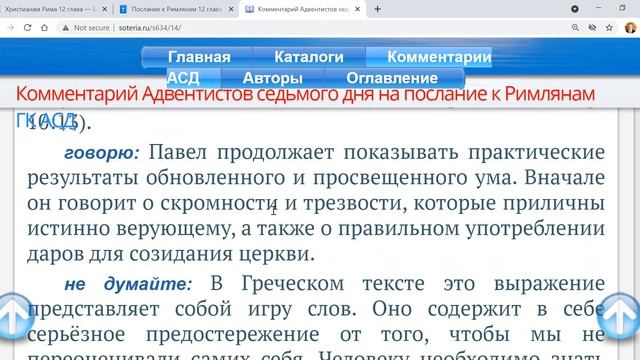Select the Комментарий Адвентистов tab
Image resolution: width=640 pixels, height=360 pixels.
[x=302, y=9]
